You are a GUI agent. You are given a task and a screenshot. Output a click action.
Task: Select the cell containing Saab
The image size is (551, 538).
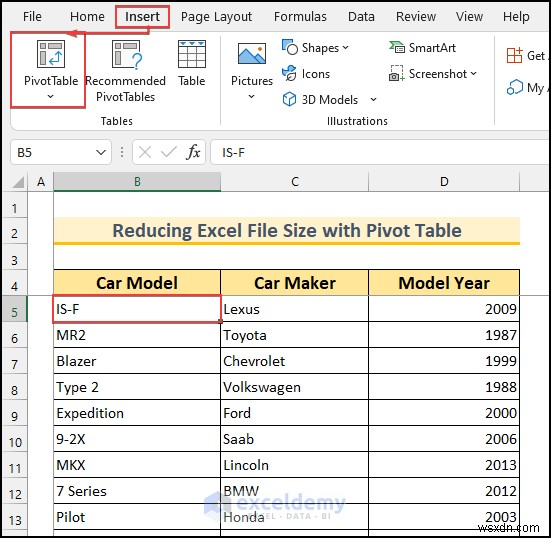[294, 439]
